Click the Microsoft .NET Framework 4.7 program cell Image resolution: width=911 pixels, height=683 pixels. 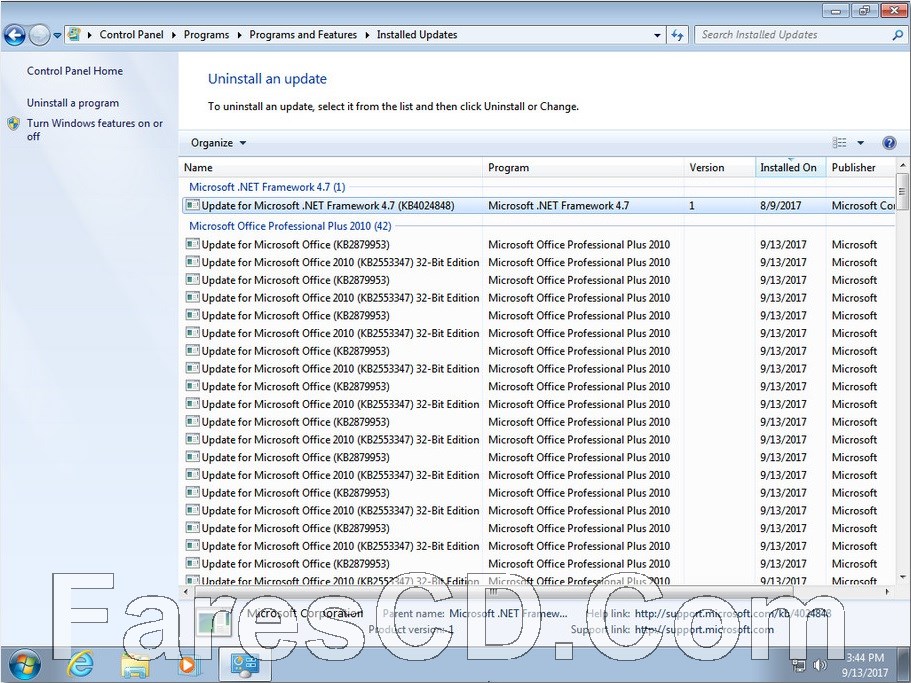[x=558, y=206]
